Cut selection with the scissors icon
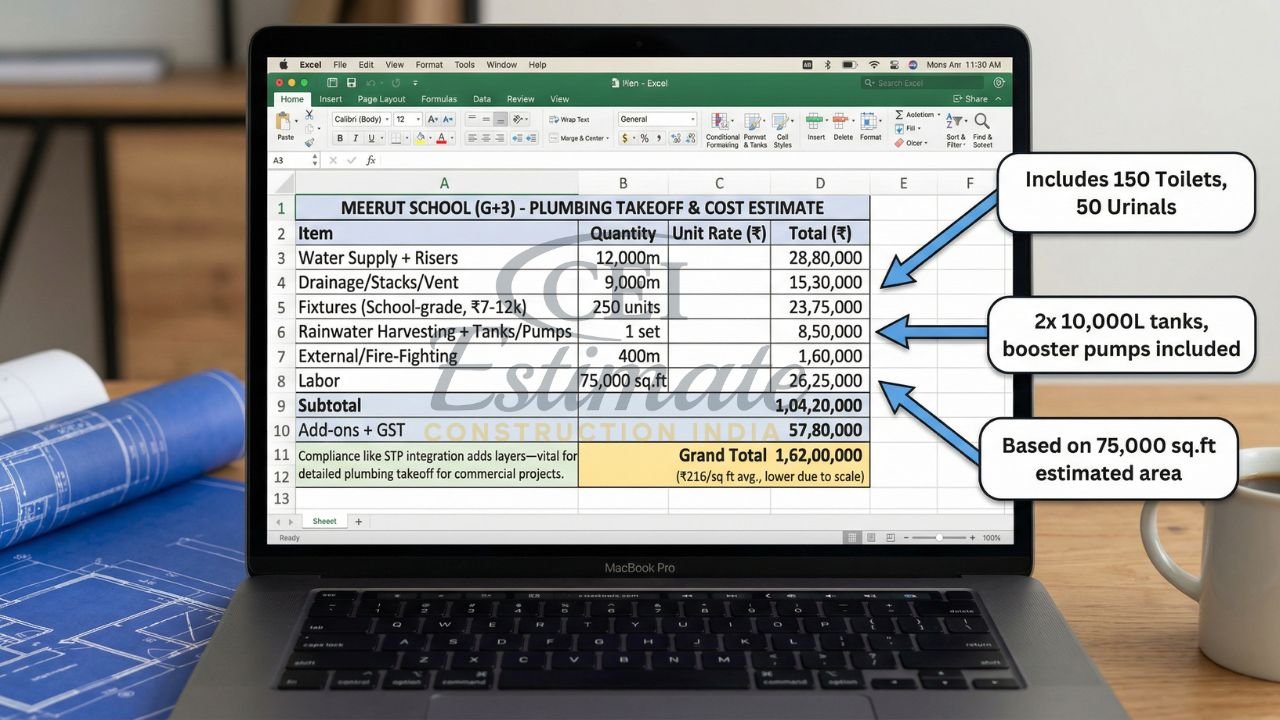Viewport: 1280px width, 720px height. (309, 115)
